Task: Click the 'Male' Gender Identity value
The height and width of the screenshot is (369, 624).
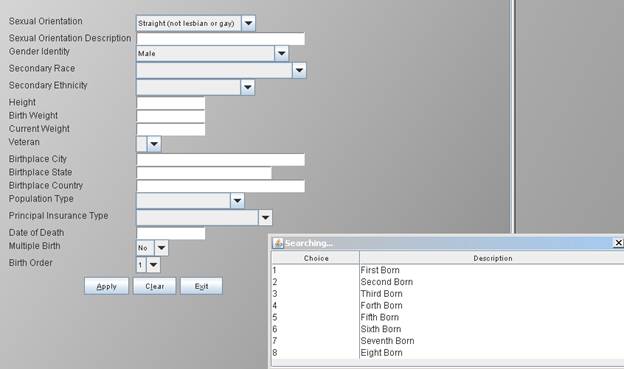Action: point(146,53)
